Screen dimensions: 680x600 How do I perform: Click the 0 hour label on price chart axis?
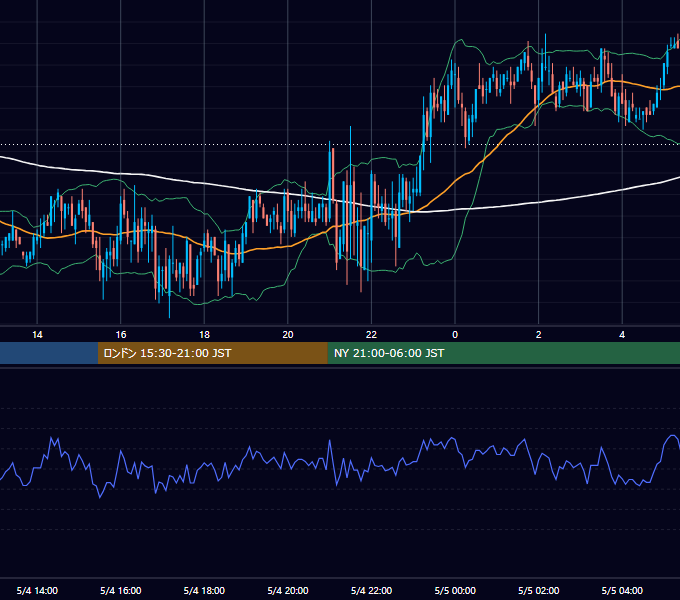455,335
